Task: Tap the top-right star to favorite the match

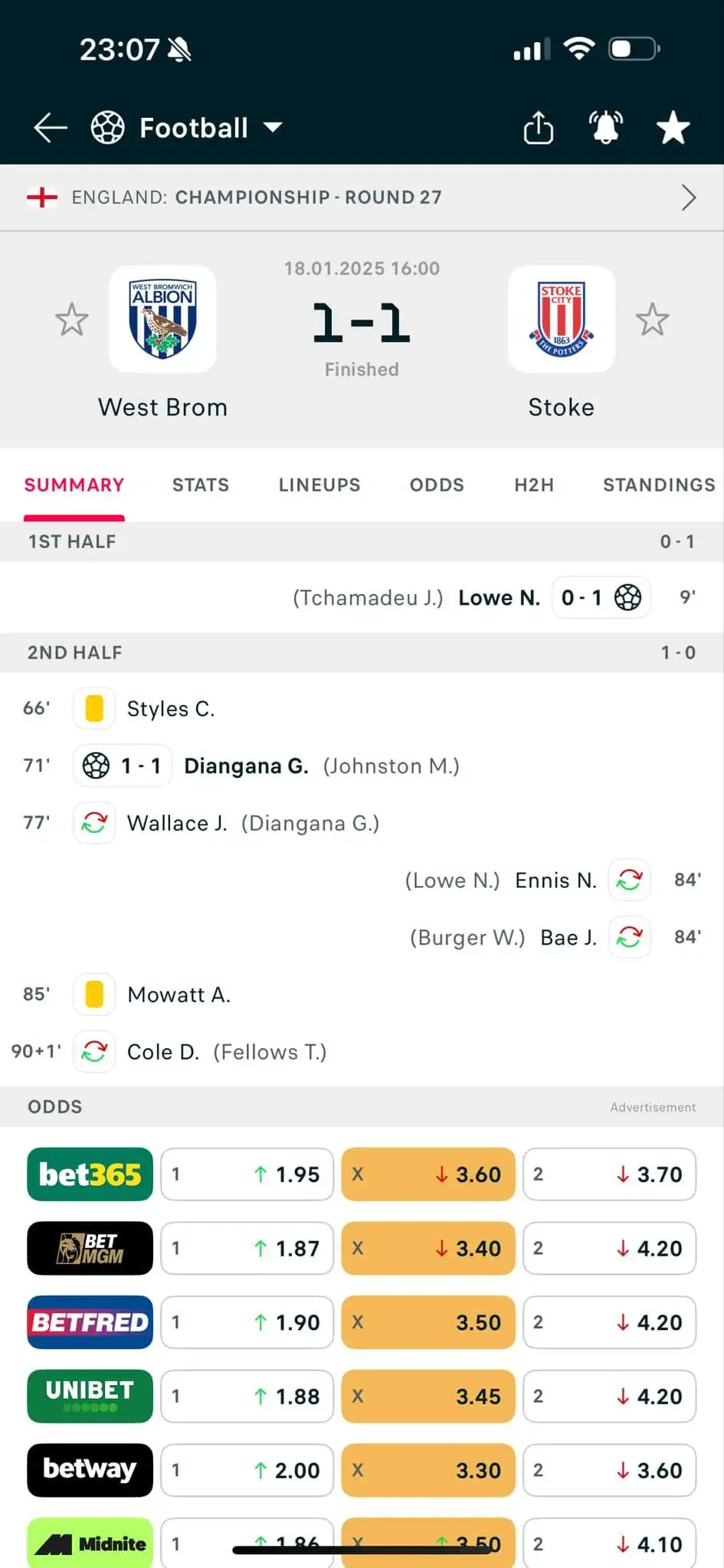Action: pyautogui.click(x=673, y=127)
